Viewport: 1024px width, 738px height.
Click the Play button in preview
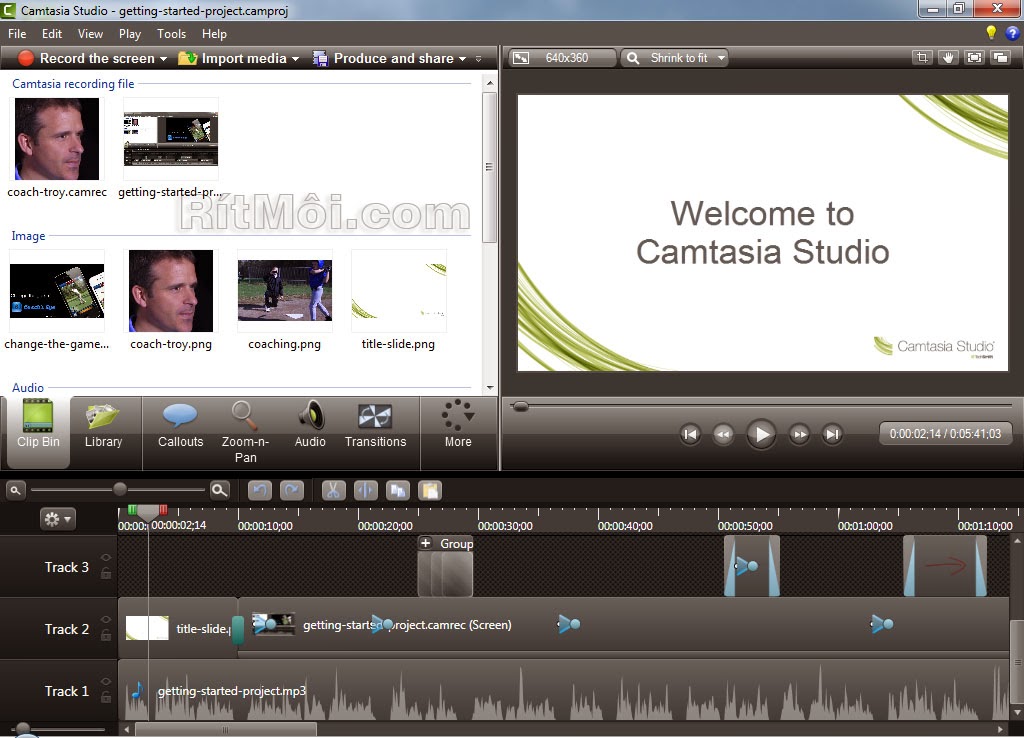[x=761, y=434]
